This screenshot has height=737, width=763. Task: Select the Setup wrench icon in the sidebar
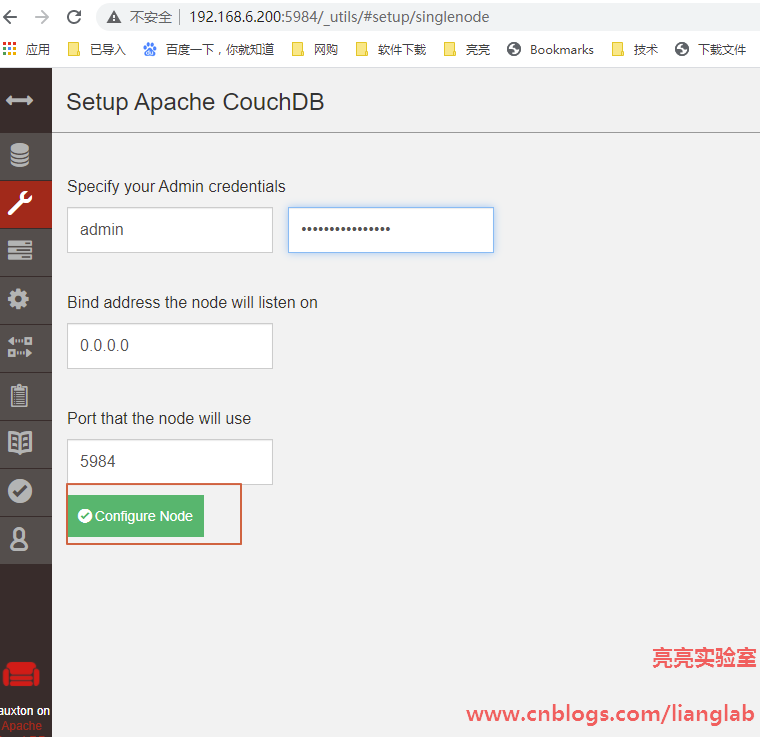pyautogui.click(x=20, y=204)
